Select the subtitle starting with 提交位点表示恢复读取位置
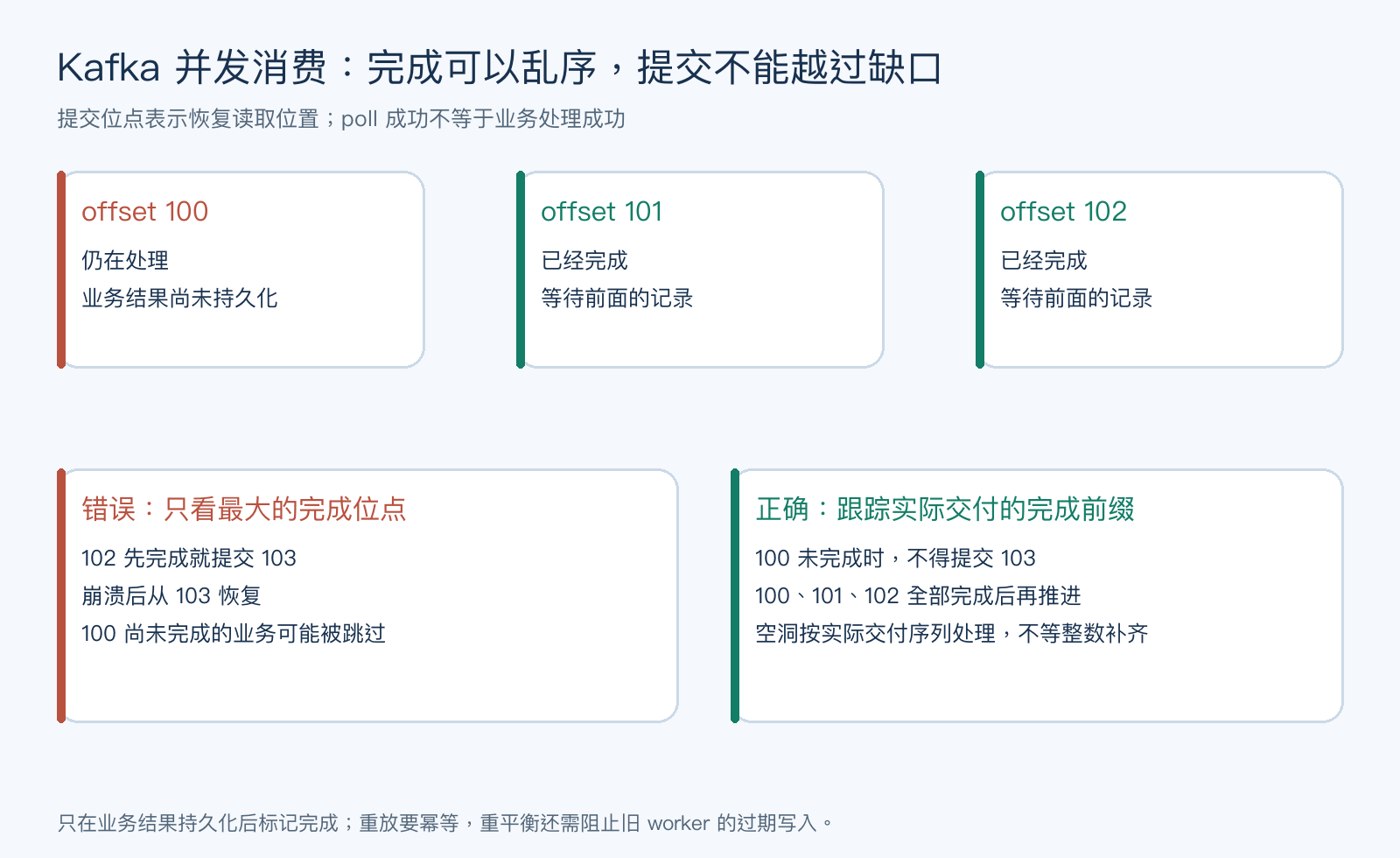 pos(341,119)
